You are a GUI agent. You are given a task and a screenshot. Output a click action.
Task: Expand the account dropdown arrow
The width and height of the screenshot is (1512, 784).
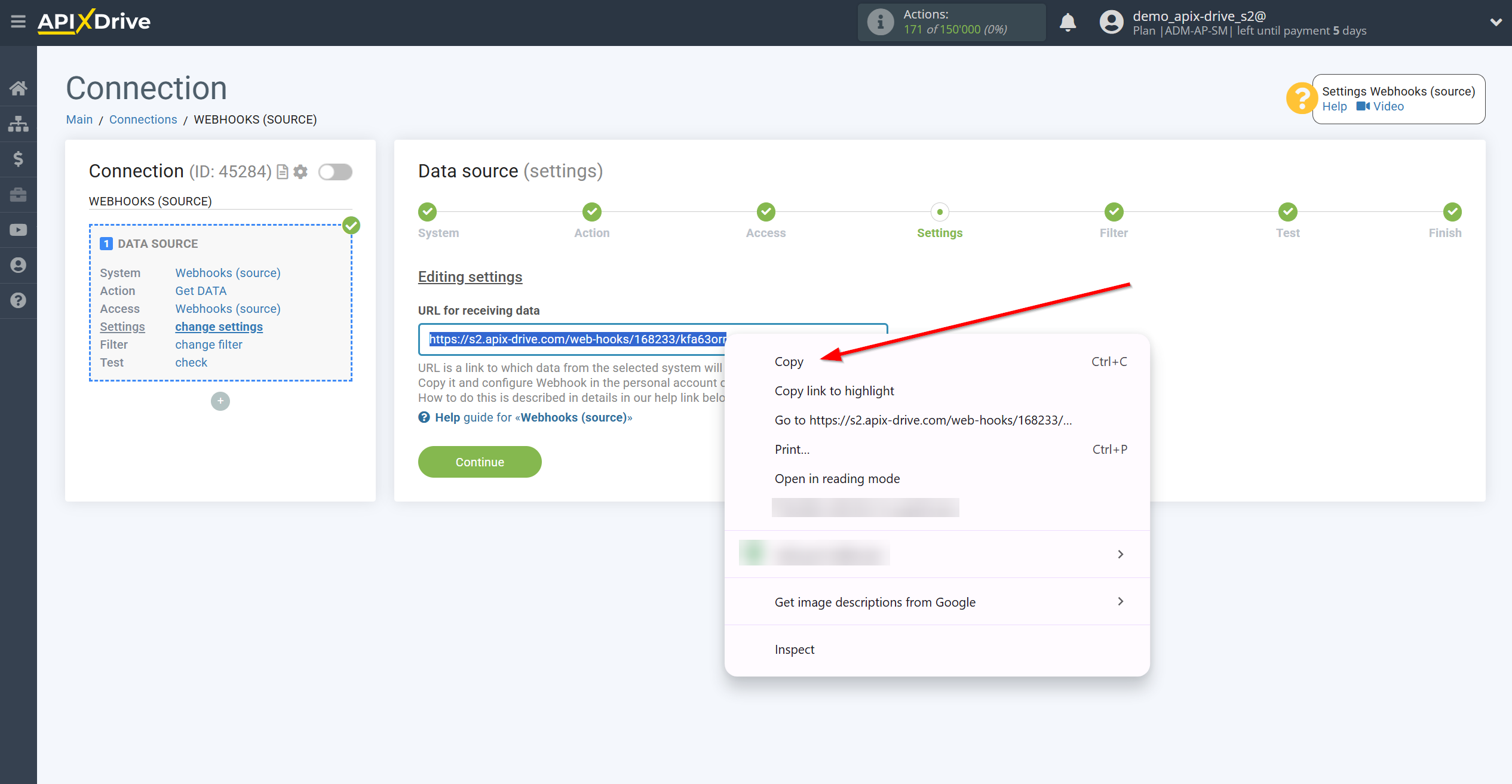click(1496, 22)
